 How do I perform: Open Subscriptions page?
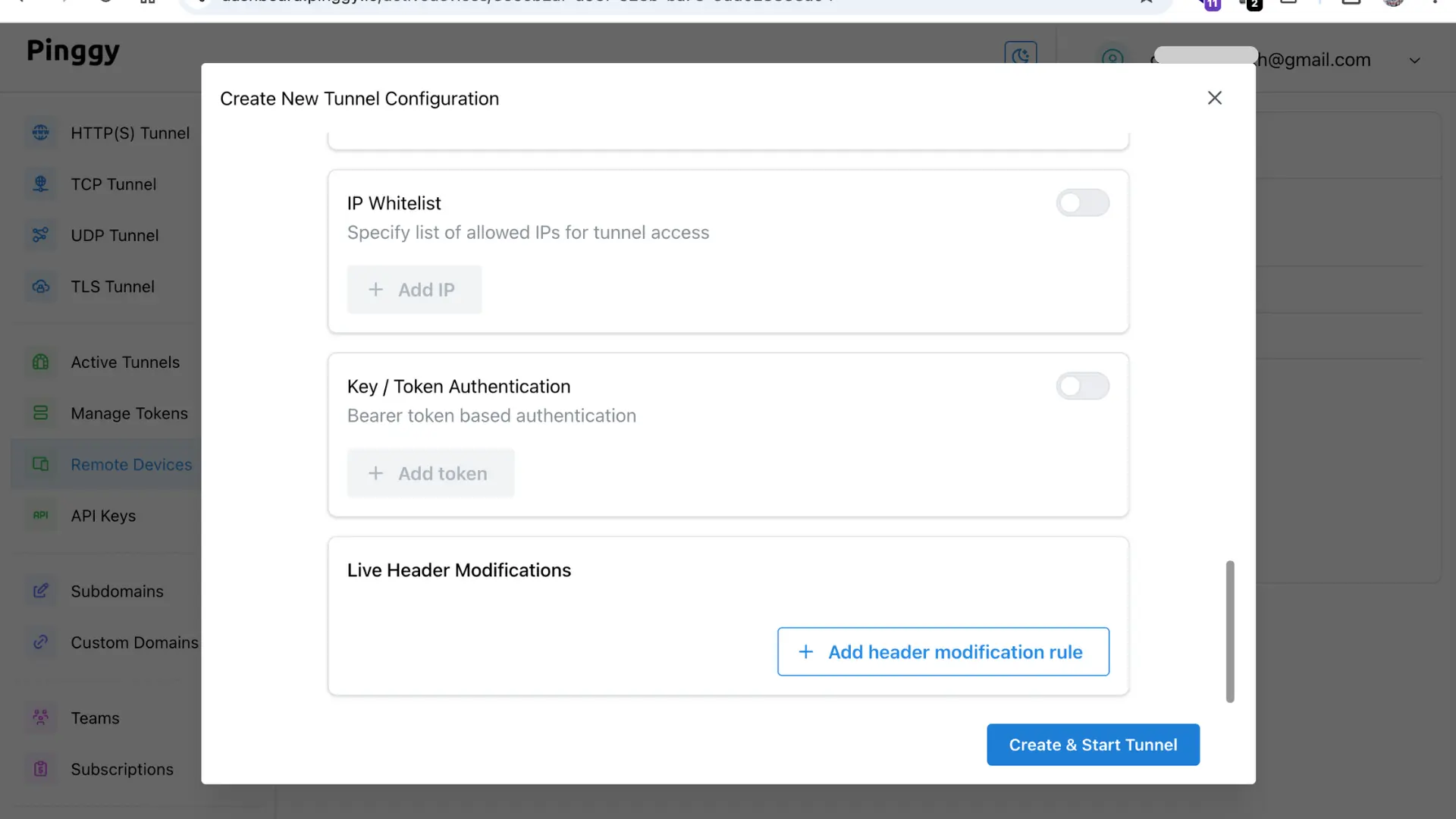[107, 769]
